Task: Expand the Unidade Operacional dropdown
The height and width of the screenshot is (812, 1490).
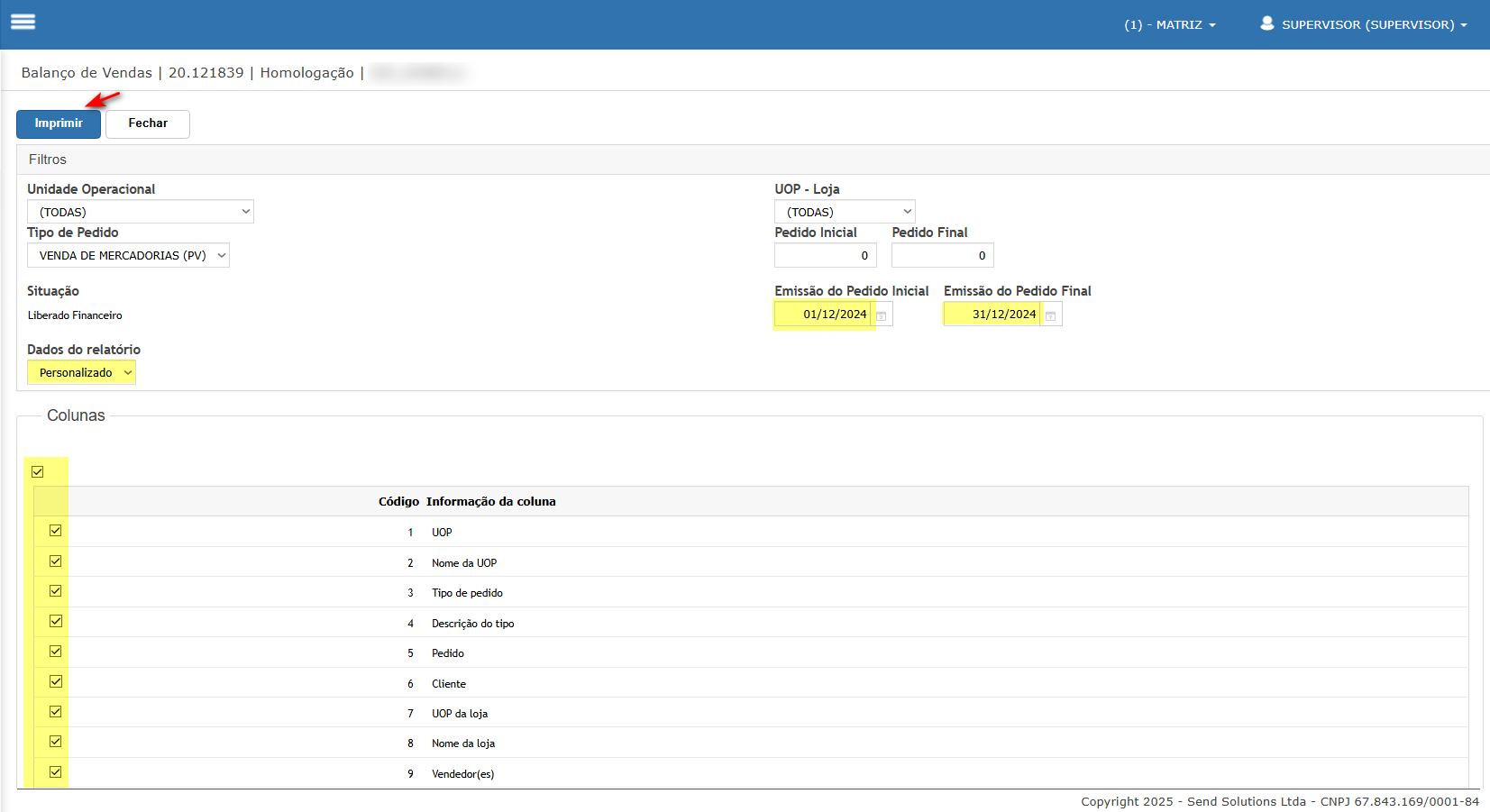Action: pyautogui.click(x=141, y=212)
